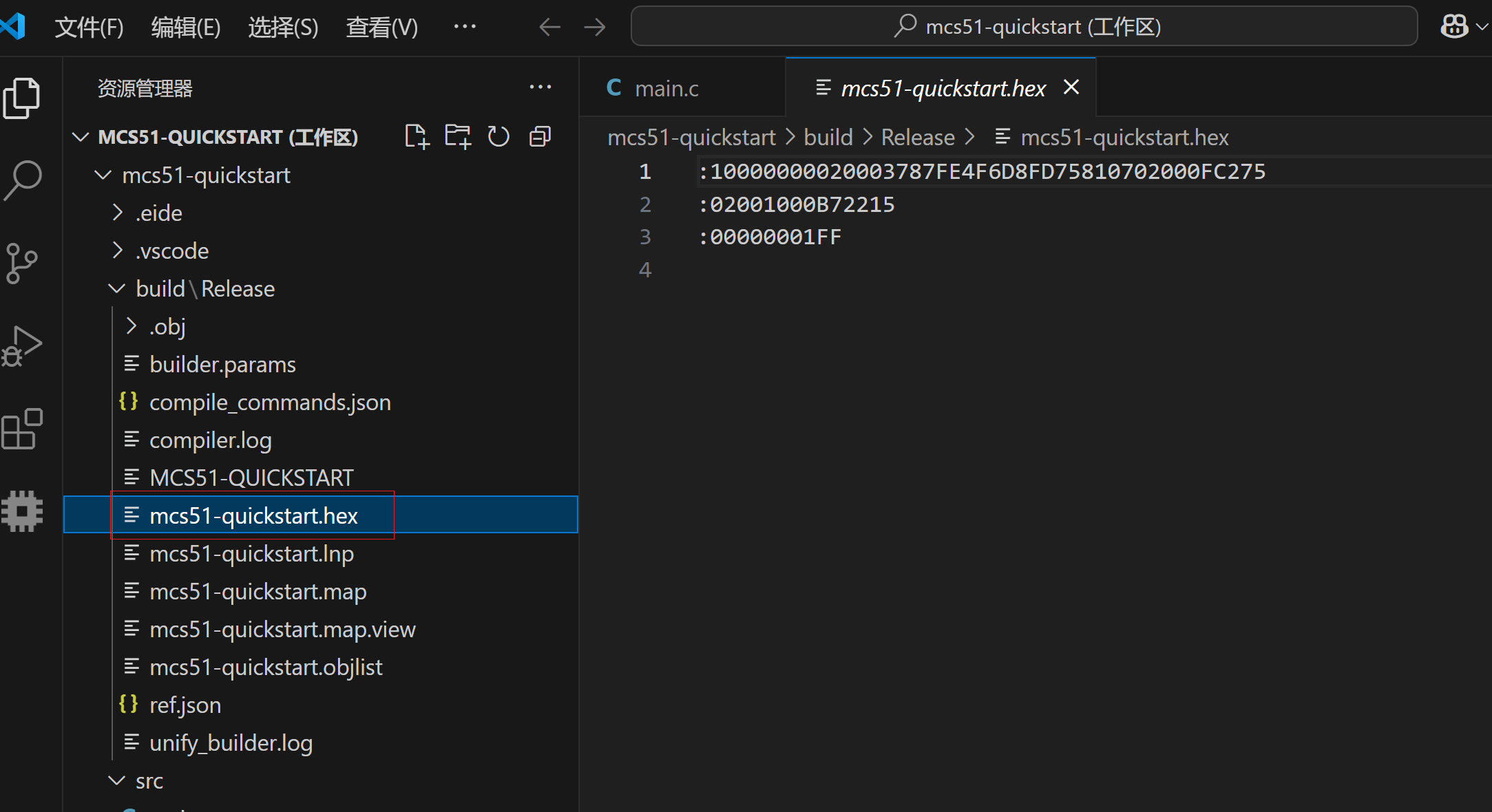Open compiler.log file

tap(210, 440)
